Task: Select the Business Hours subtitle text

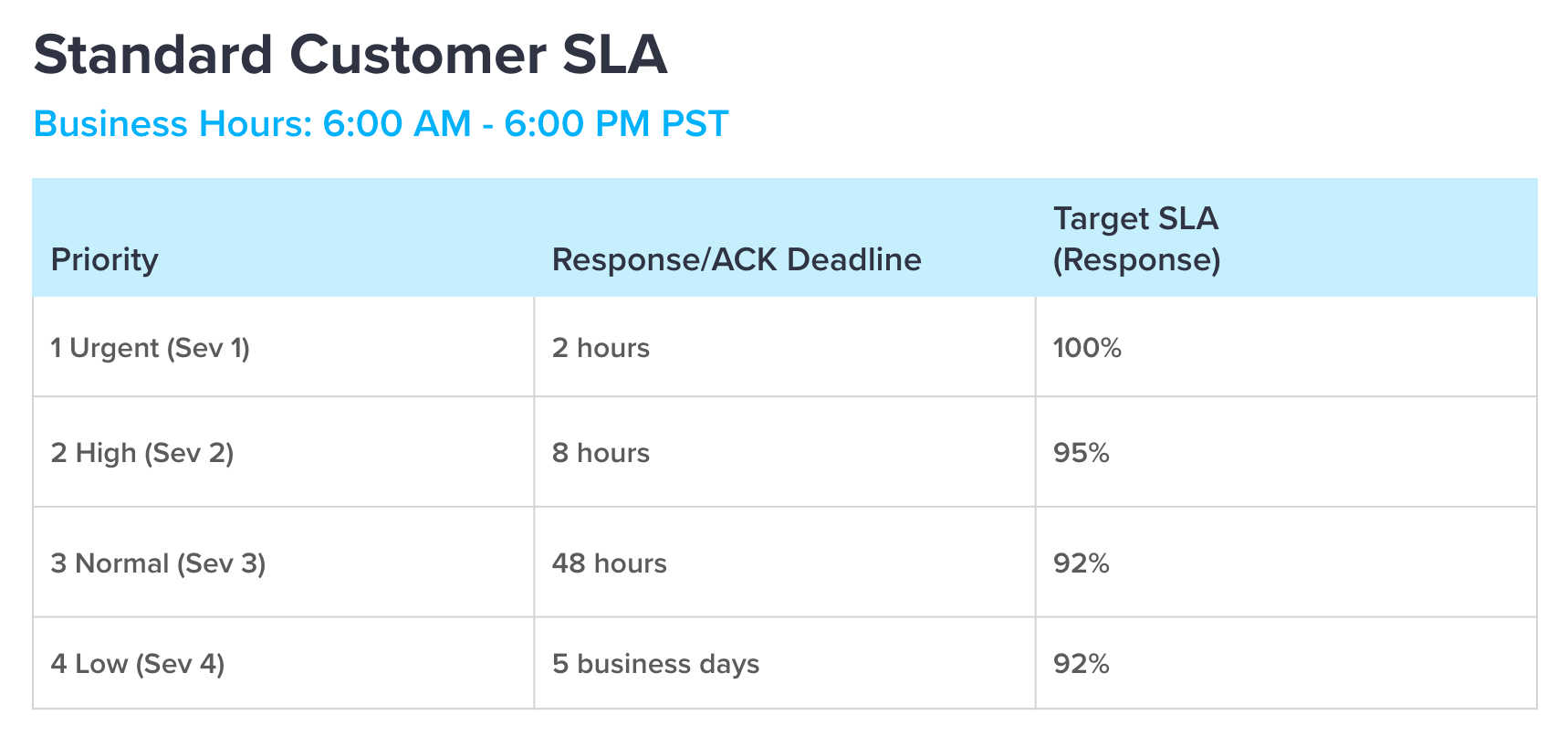Action: (381, 124)
